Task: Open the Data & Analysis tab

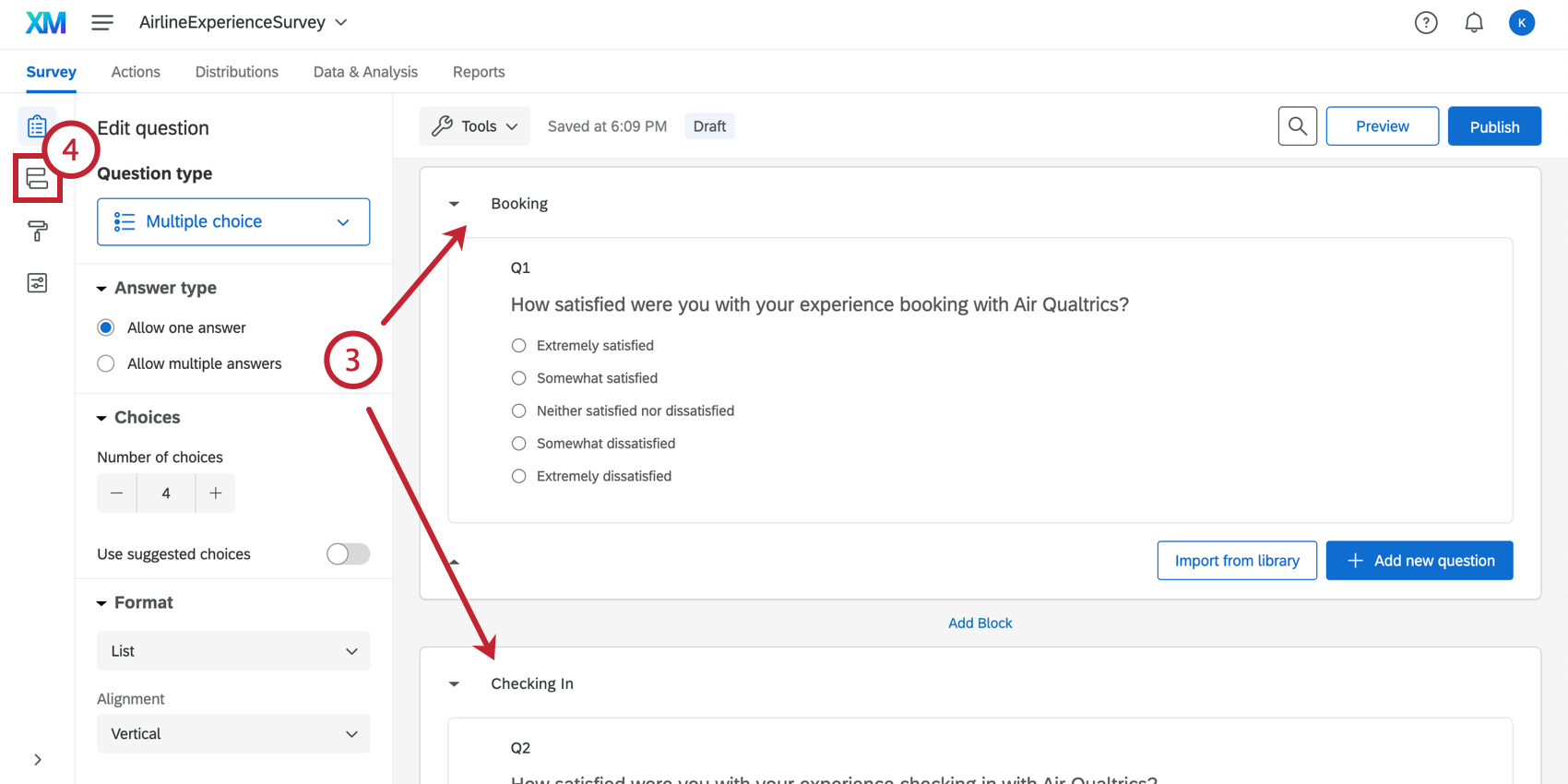Action: pyautogui.click(x=365, y=71)
